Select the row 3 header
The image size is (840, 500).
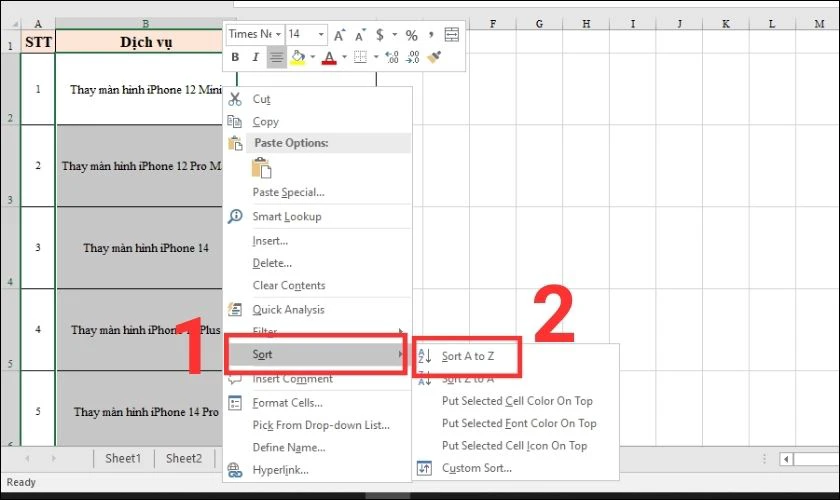click(10, 166)
